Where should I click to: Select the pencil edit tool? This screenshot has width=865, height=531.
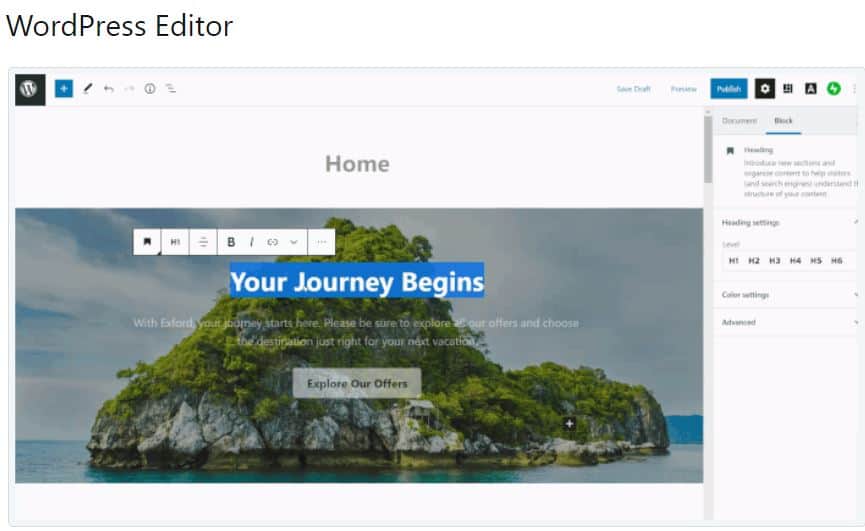point(88,88)
